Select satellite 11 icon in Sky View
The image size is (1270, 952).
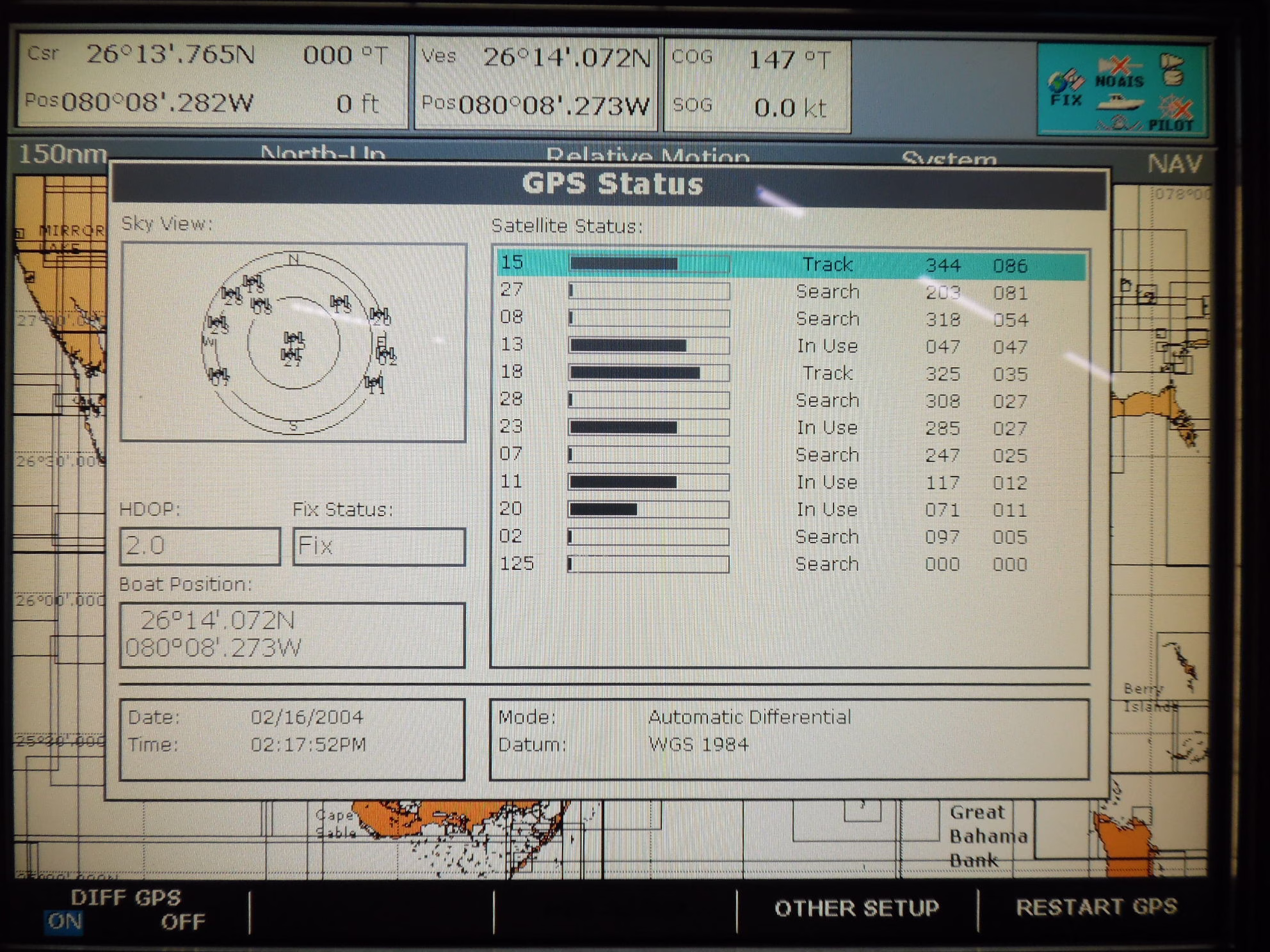374,383
